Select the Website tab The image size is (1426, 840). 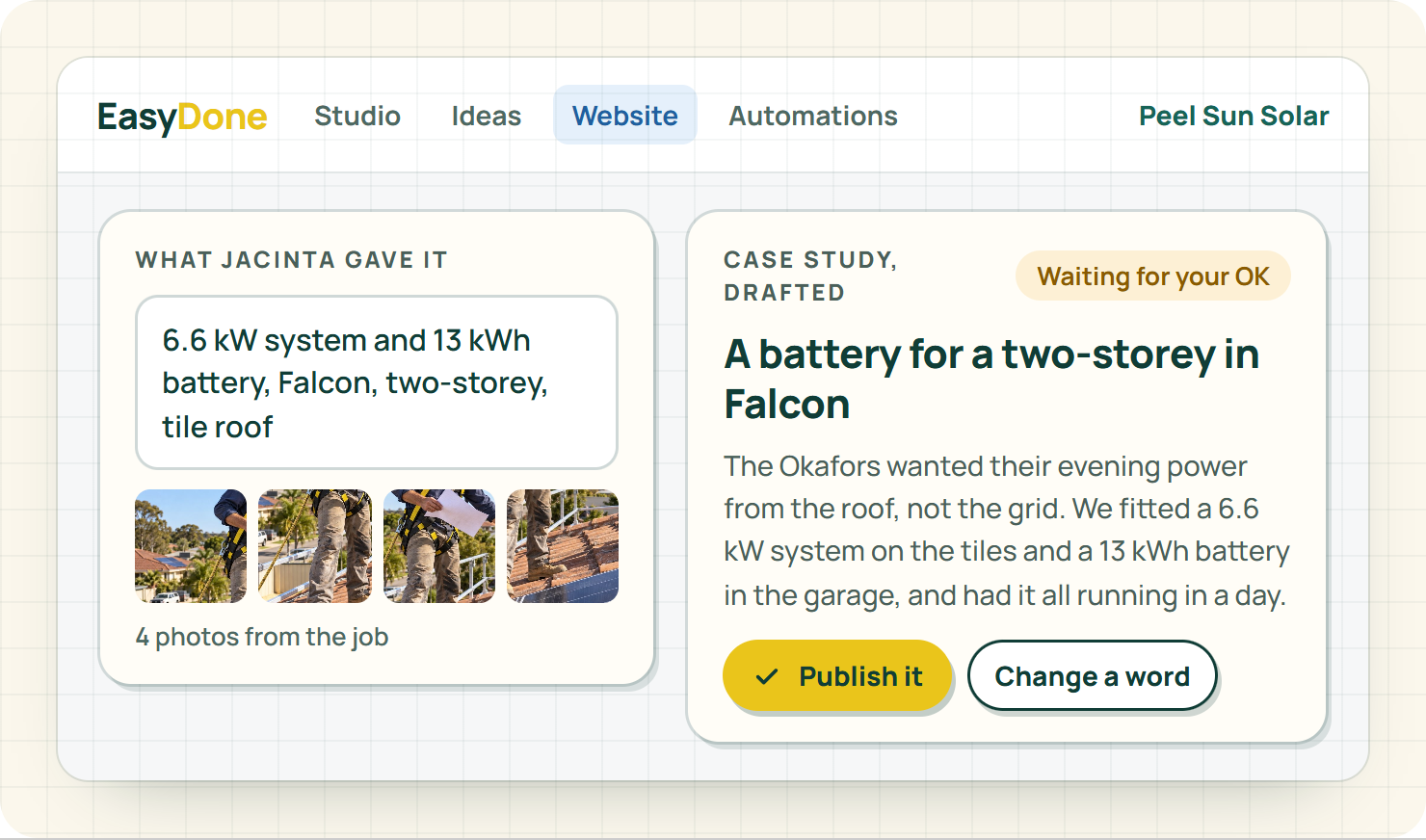pos(625,116)
